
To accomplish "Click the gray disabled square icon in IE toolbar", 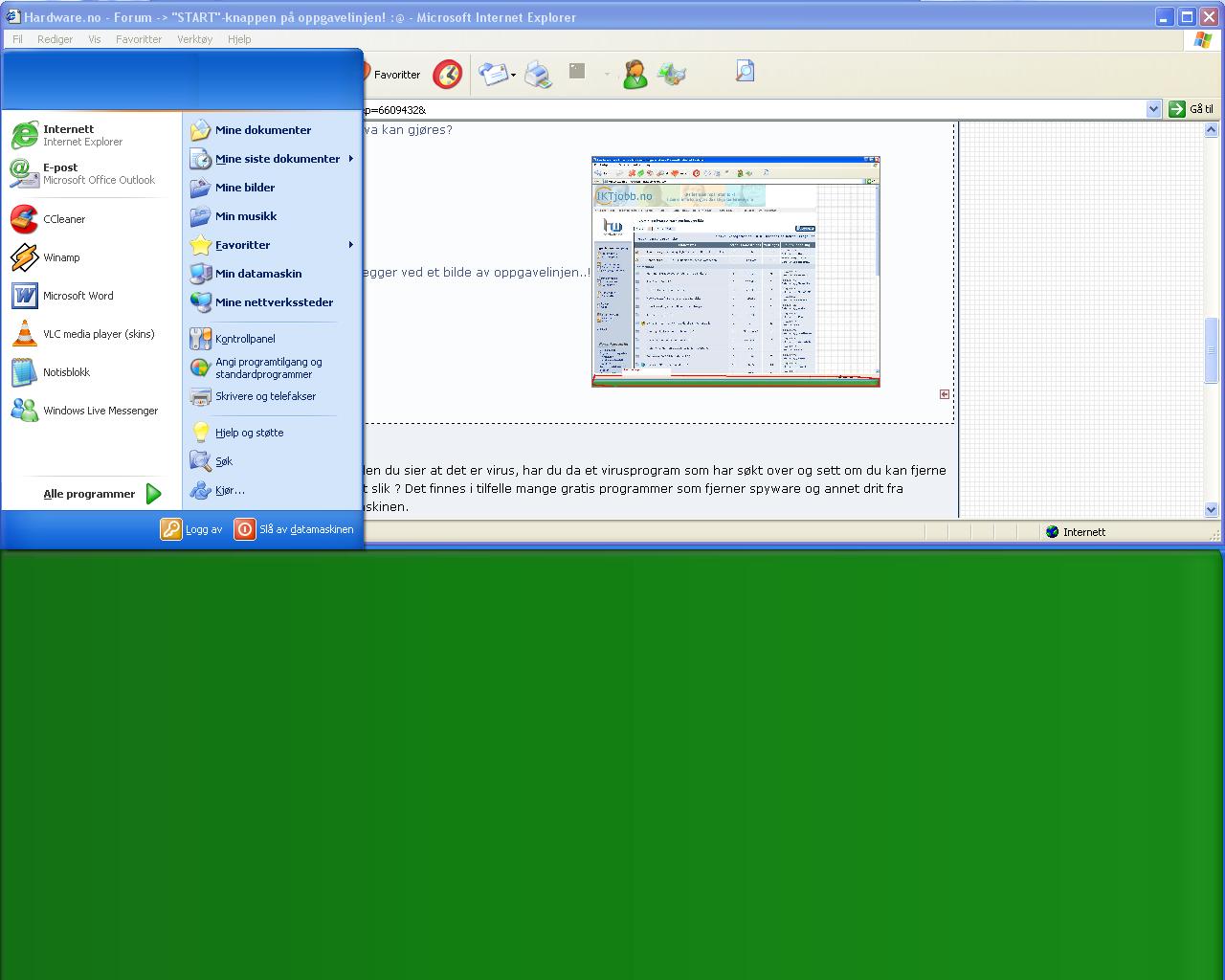I will point(577,71).
